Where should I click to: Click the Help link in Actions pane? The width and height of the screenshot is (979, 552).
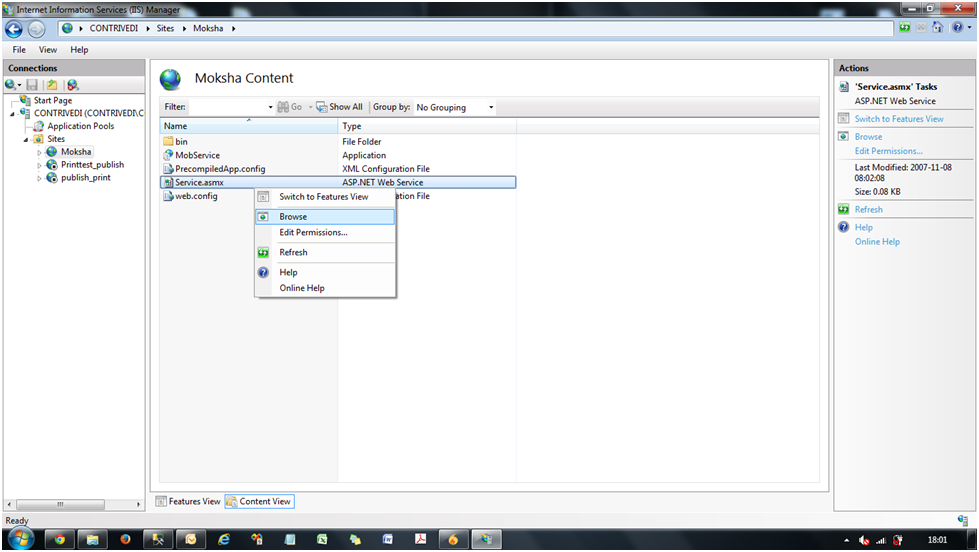pyautogui.click(x=863, y=227)
